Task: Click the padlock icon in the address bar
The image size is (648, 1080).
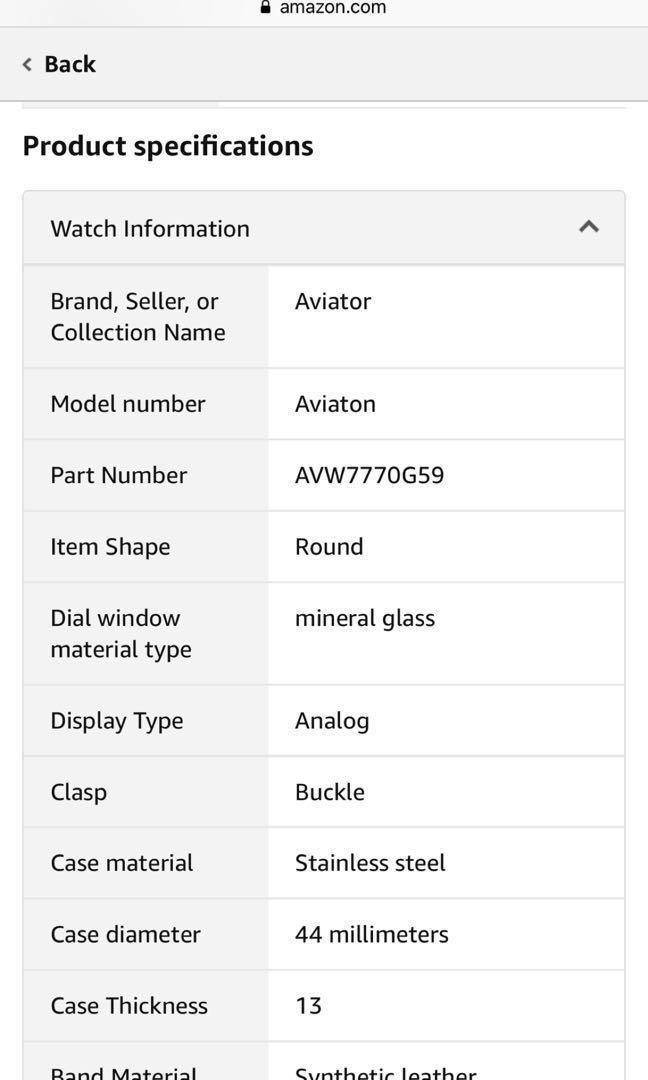Action: [264, 7]
